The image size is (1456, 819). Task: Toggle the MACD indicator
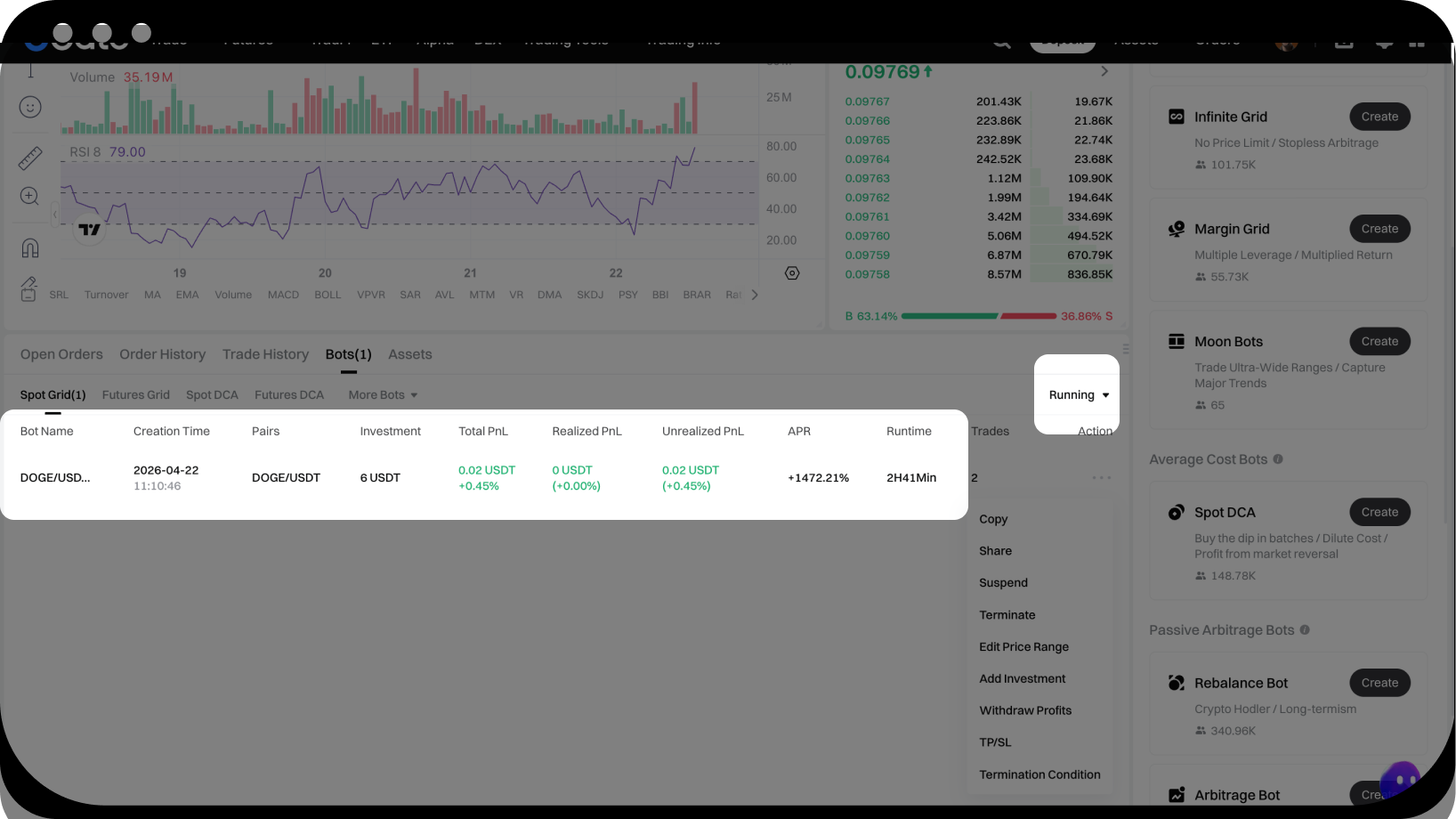pos(283,295)
